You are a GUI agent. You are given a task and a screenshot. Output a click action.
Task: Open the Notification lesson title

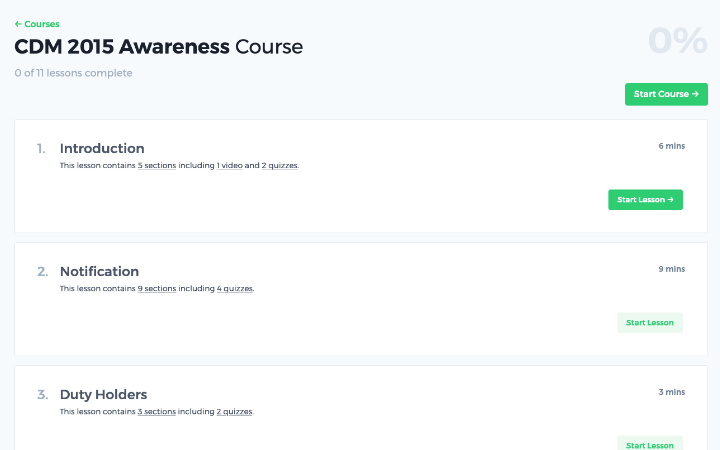coord(99,271)
